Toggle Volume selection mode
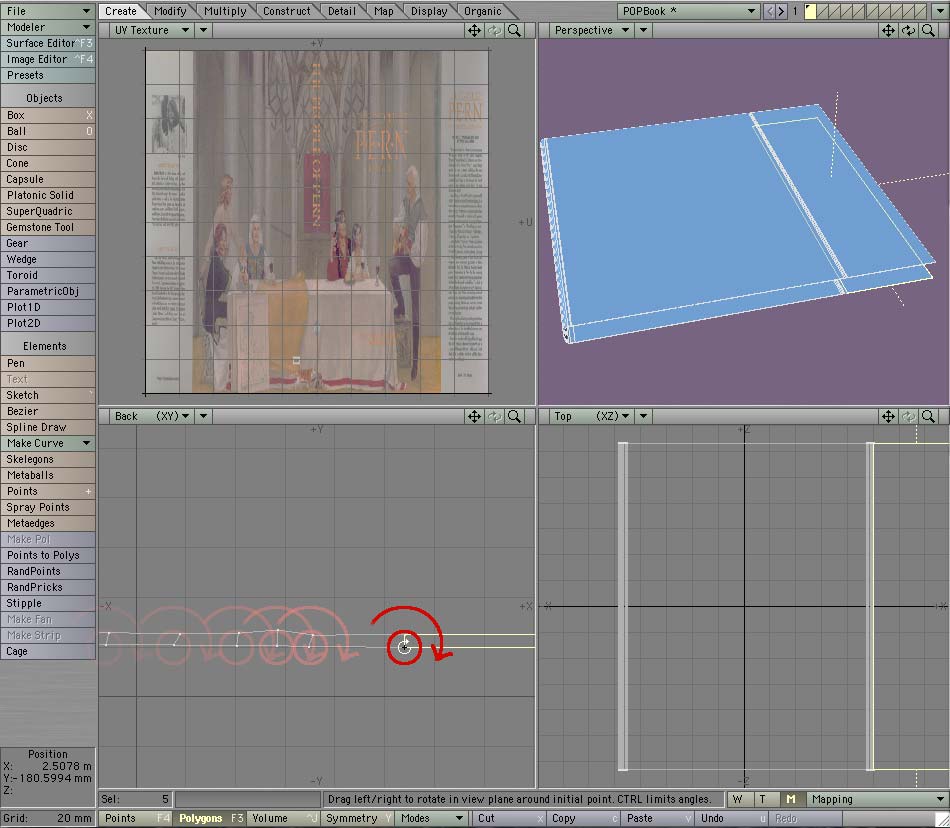The height and width of the screenshot is (828, 950). (284, 818)
